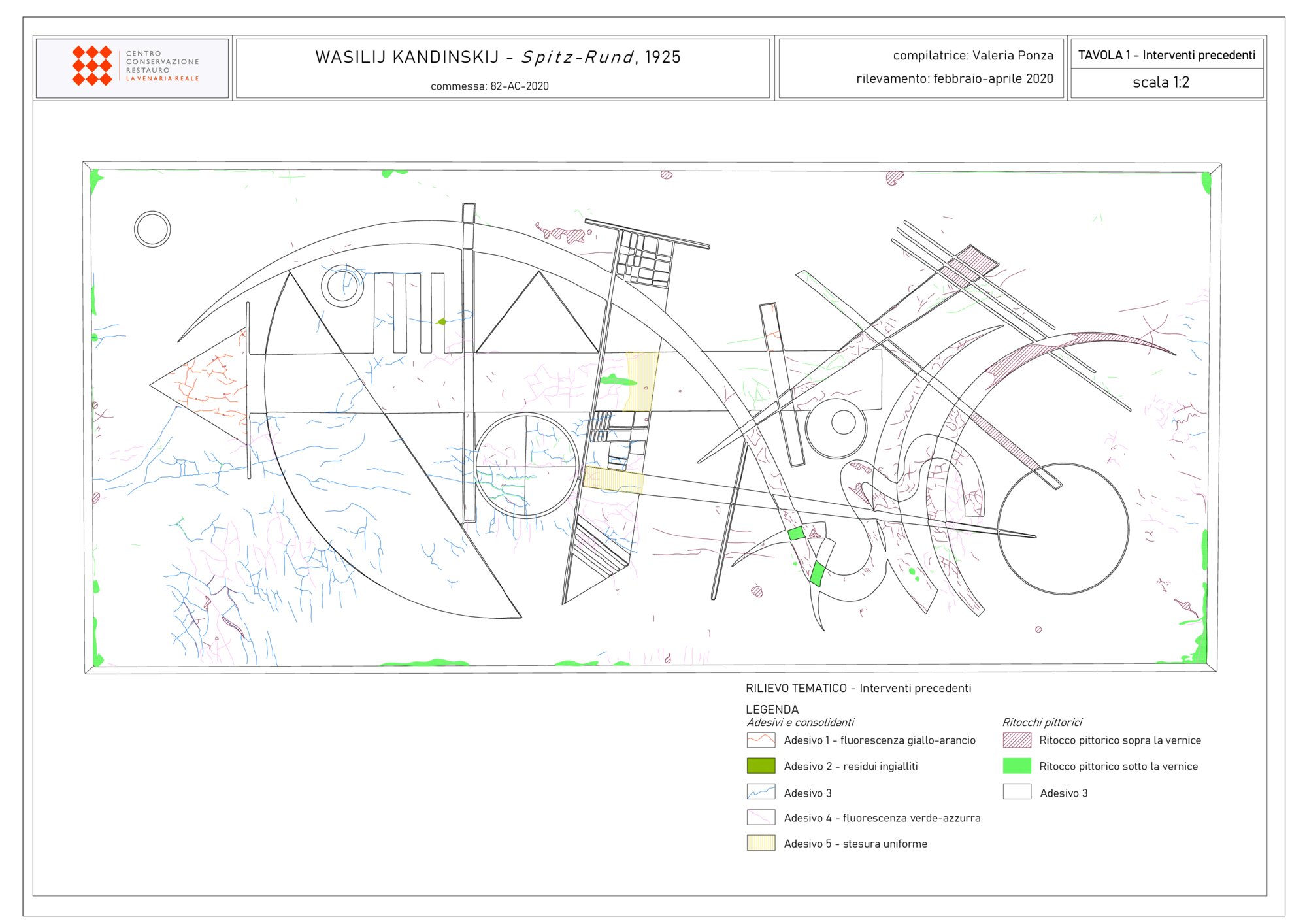Click 'Adesivo 5 - stesura uniforme' label
The height and width of the screenshot is (924, 1307).
(x=855, y=844)
